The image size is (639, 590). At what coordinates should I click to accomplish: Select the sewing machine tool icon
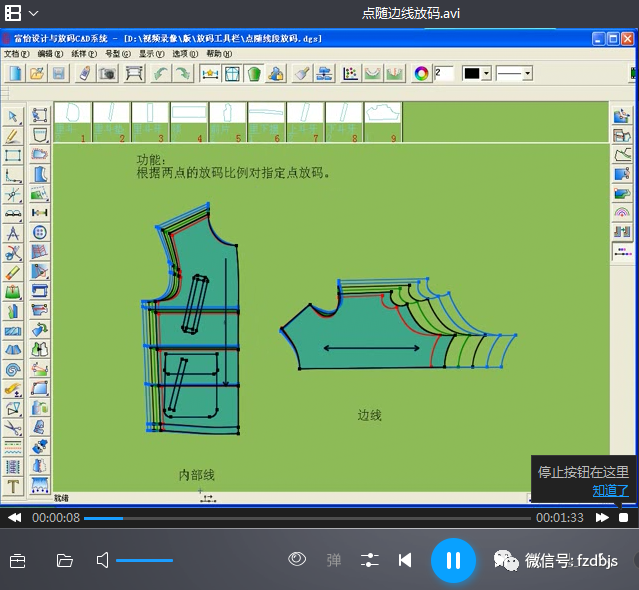(x=40, y=291)
